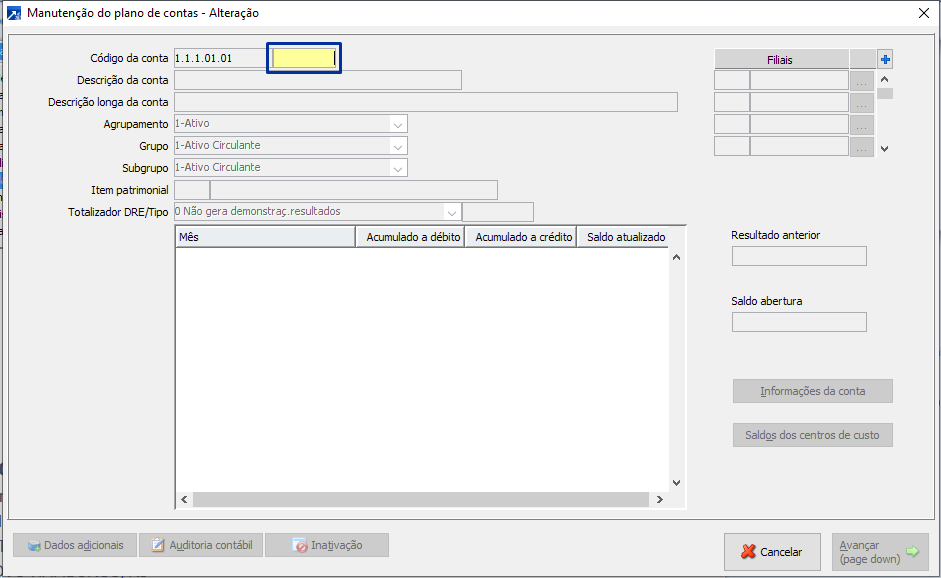Click the balance table scroll-up arrow

tap(676, 257)
